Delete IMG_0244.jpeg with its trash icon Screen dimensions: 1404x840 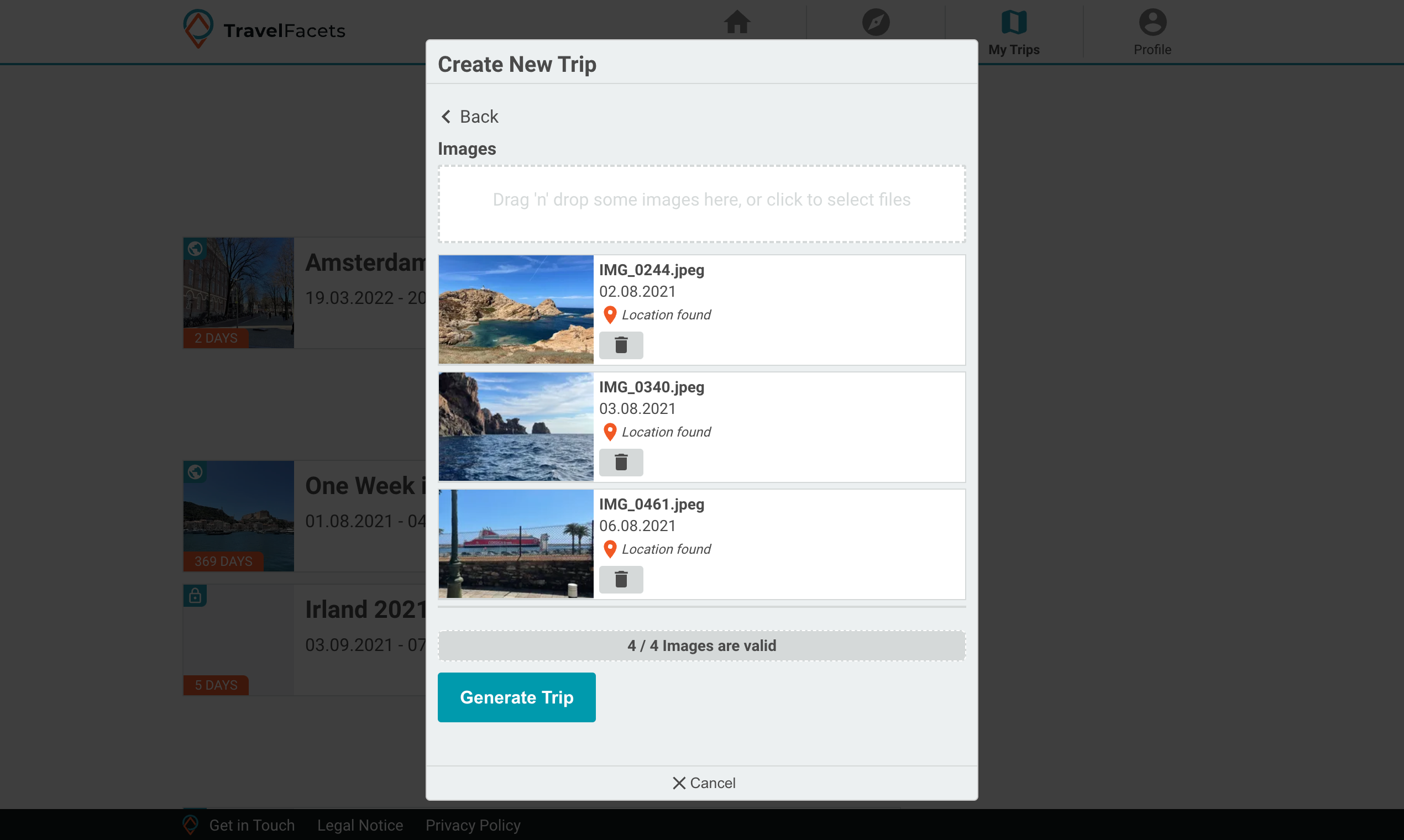point(621,345)
